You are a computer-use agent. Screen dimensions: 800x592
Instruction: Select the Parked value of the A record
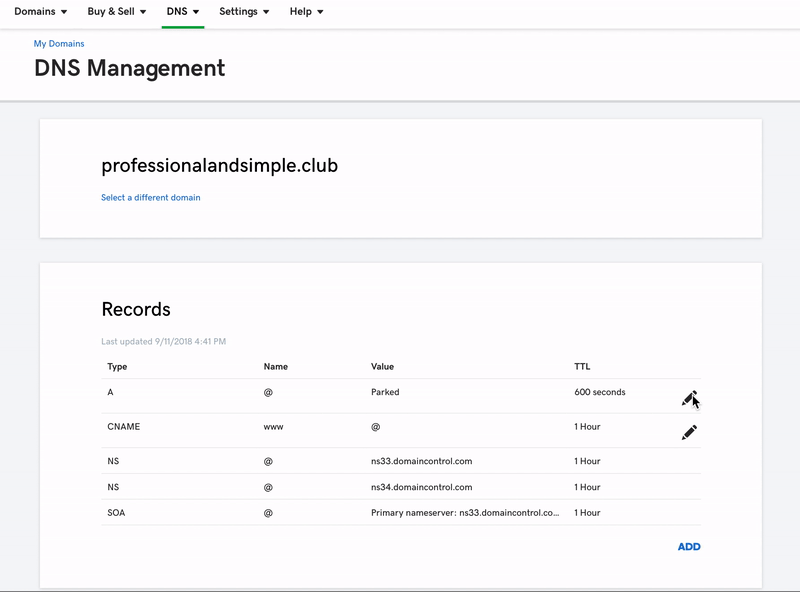coord(385,392)
